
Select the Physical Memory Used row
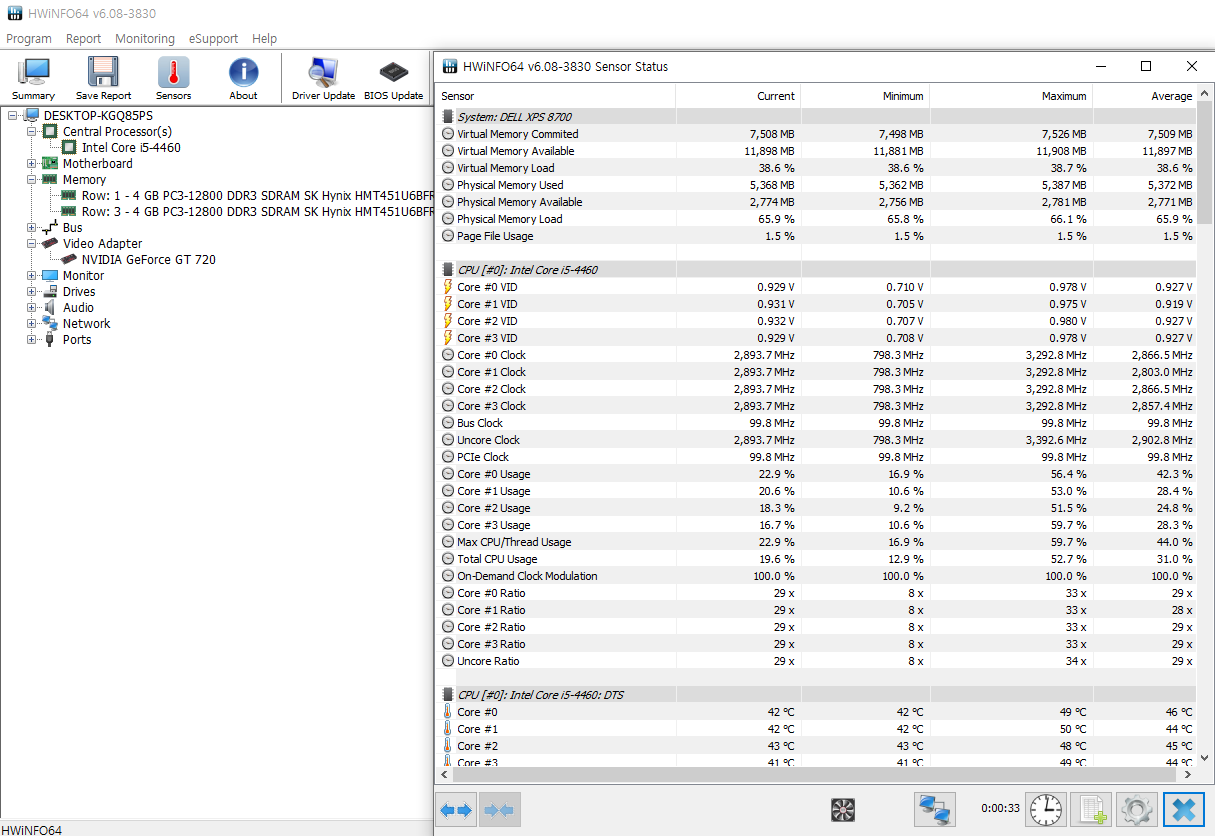pos(817,185)
